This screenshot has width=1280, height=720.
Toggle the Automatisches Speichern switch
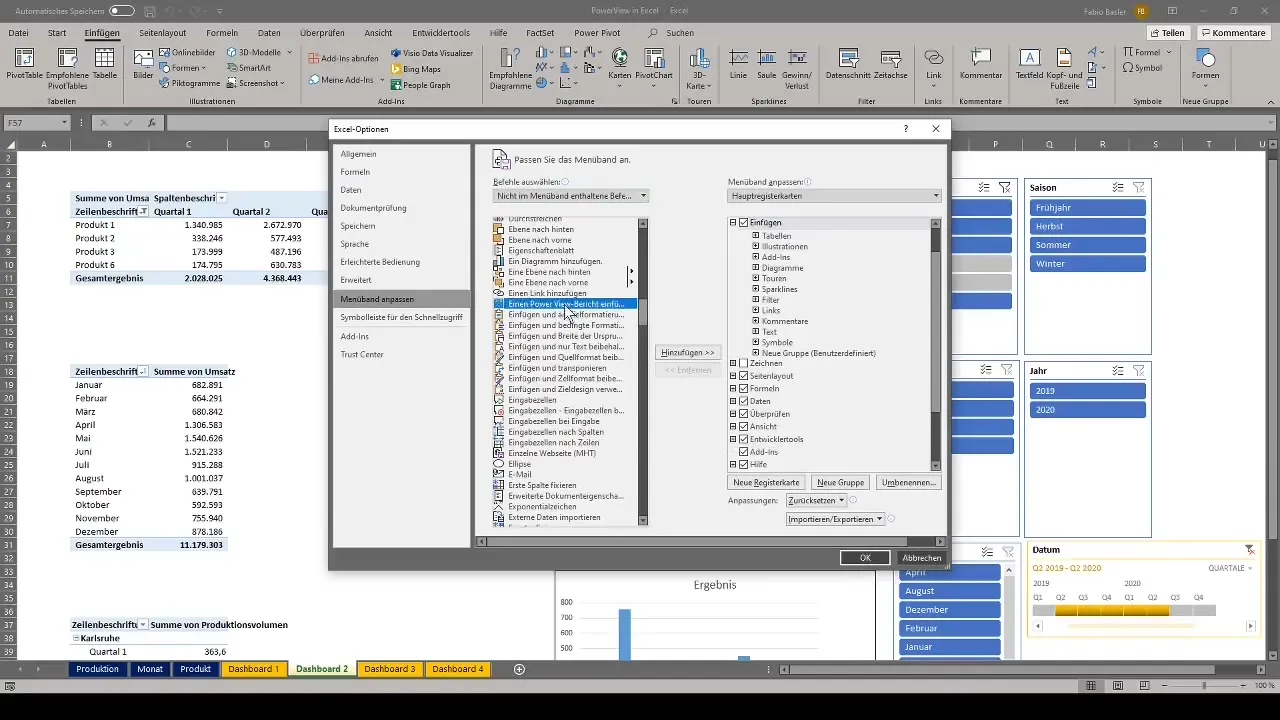click(x=122, y=11)
